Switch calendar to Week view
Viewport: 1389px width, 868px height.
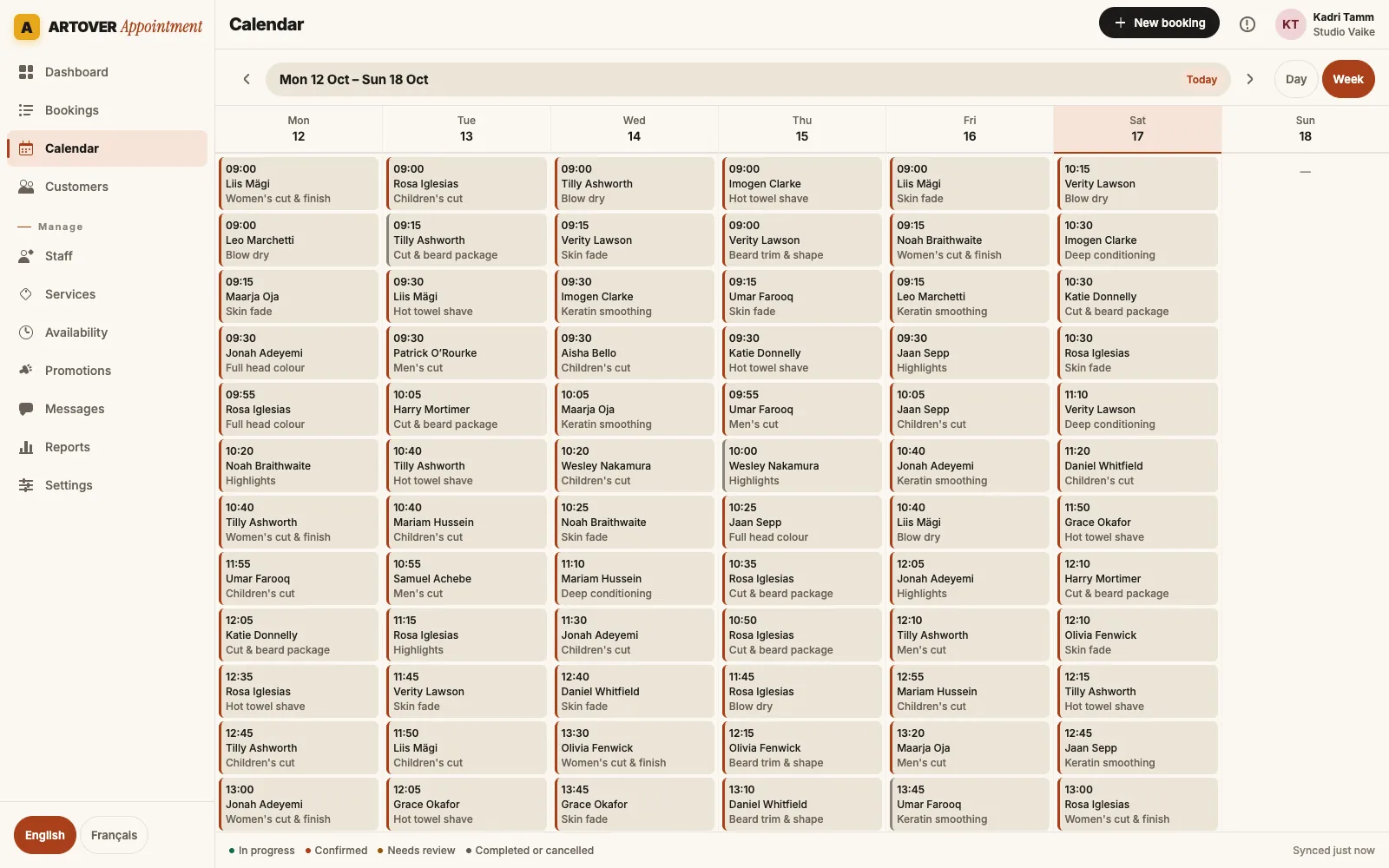(1348, 79)
